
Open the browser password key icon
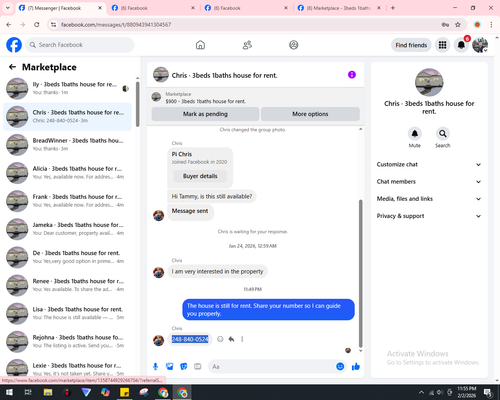pyautogui.click(x=445, y=24)
